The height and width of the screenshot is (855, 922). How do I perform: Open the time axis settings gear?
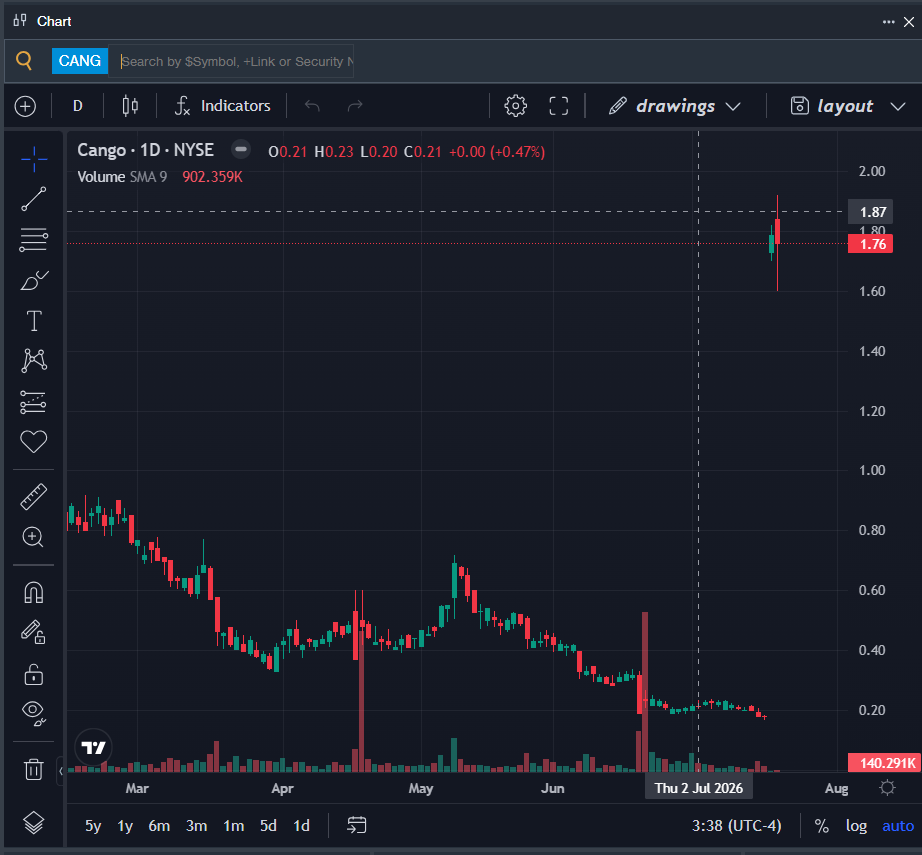pyautogui.click(x=887, y=788)
